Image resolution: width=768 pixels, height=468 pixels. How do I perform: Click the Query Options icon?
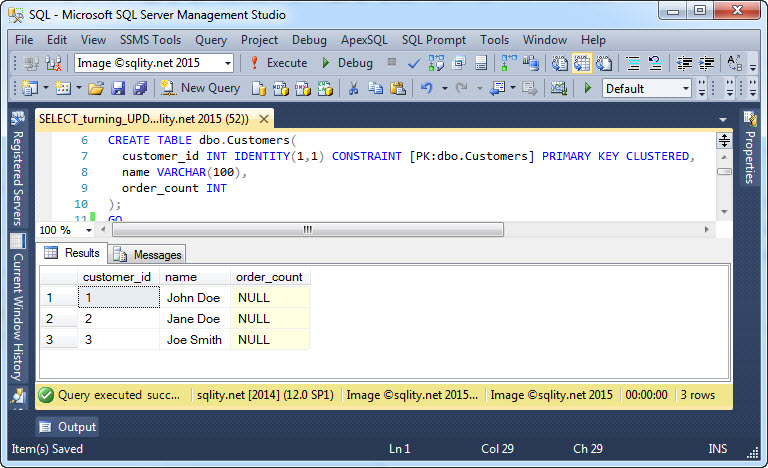point(459,63)
